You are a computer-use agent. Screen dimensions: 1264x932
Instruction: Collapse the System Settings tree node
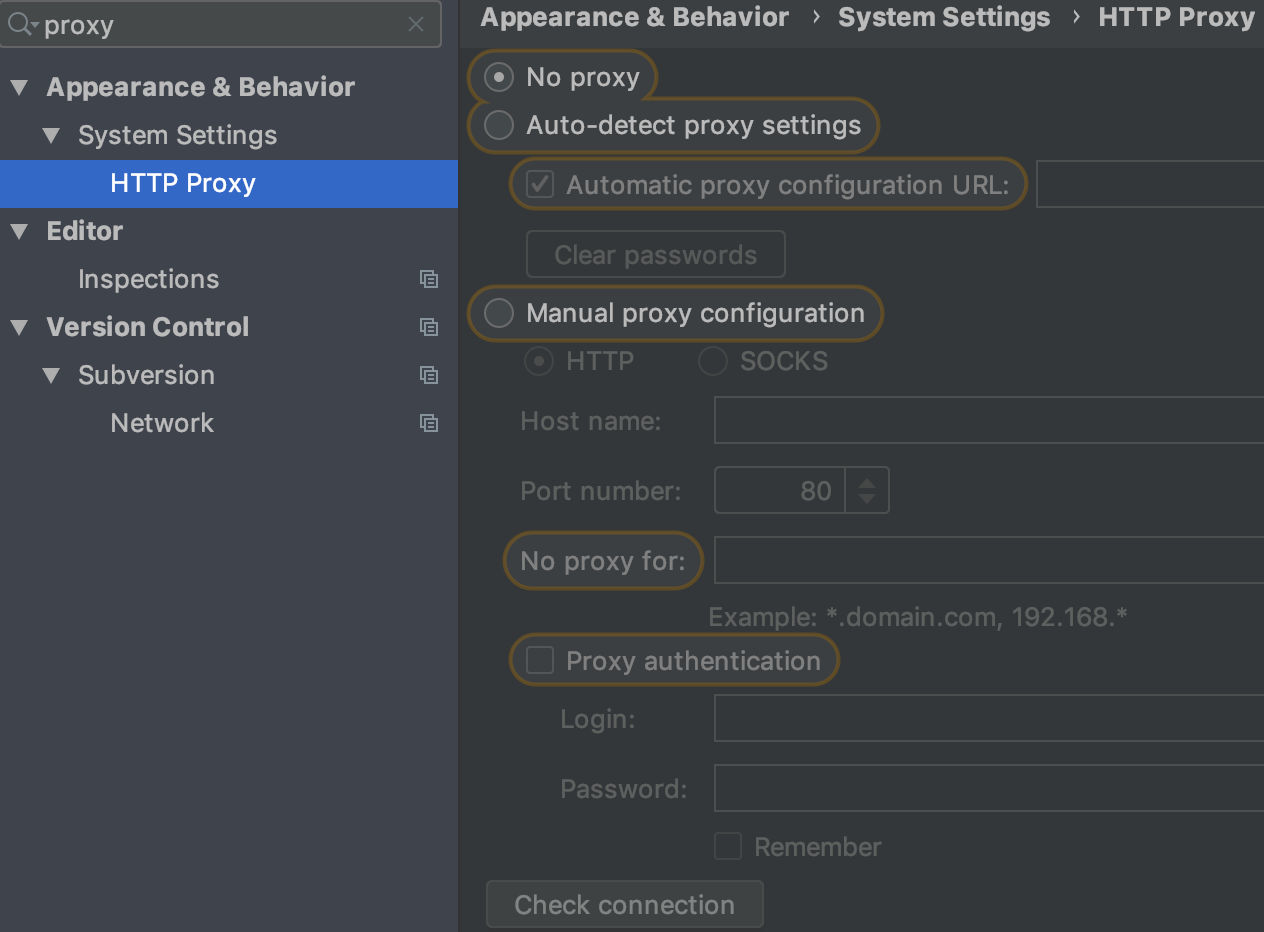[51, 135]
